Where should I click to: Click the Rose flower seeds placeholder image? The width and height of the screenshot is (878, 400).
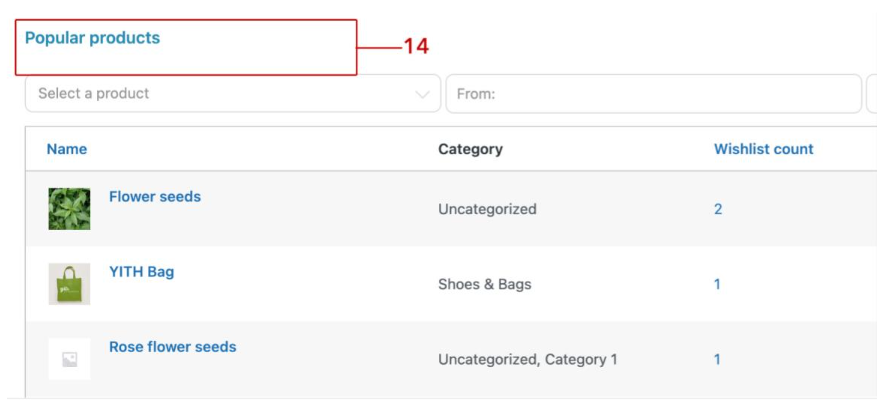point(69,359)
